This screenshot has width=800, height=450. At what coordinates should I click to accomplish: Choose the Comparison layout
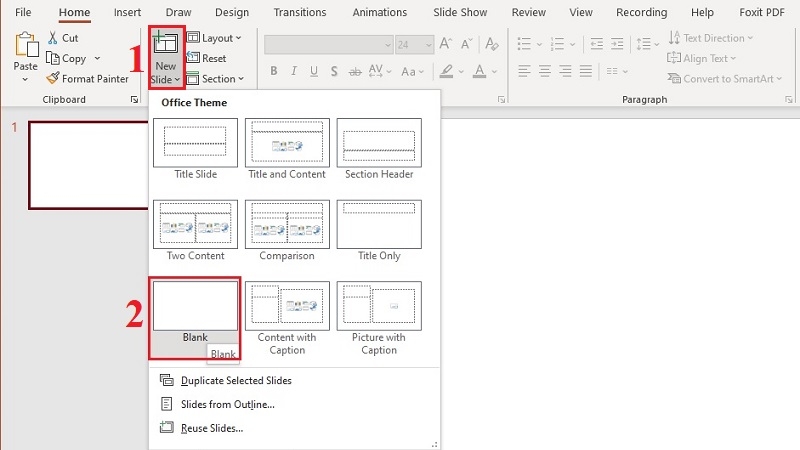tap(287, 230)
